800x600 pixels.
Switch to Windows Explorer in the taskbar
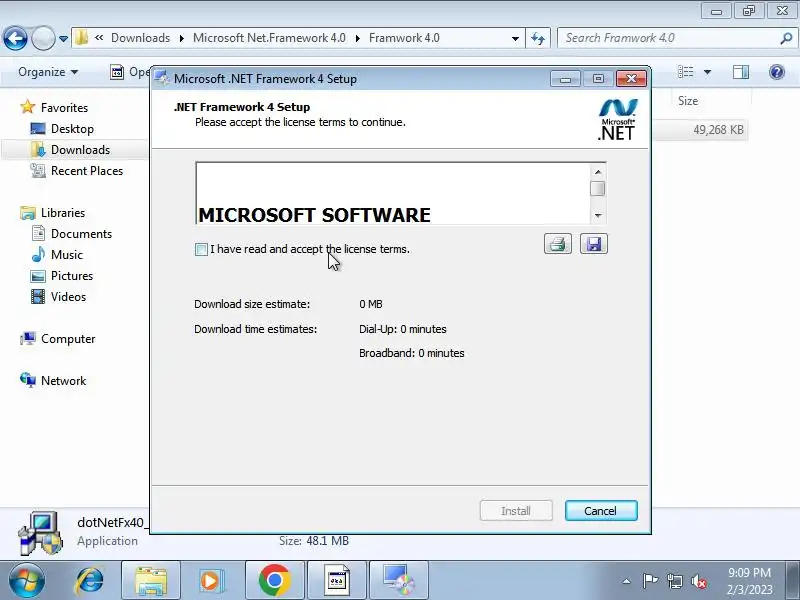click(x=151, y=580)
